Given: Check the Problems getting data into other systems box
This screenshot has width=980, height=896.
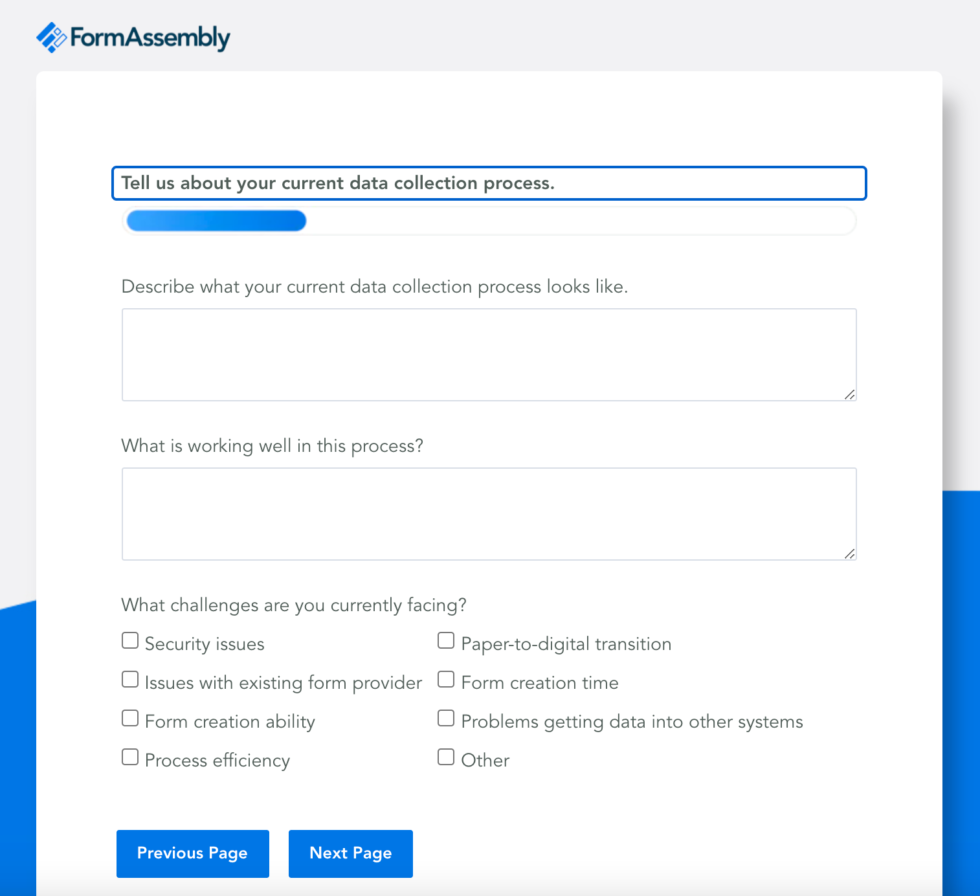Looking at the screenshot, I should [445, 717].
